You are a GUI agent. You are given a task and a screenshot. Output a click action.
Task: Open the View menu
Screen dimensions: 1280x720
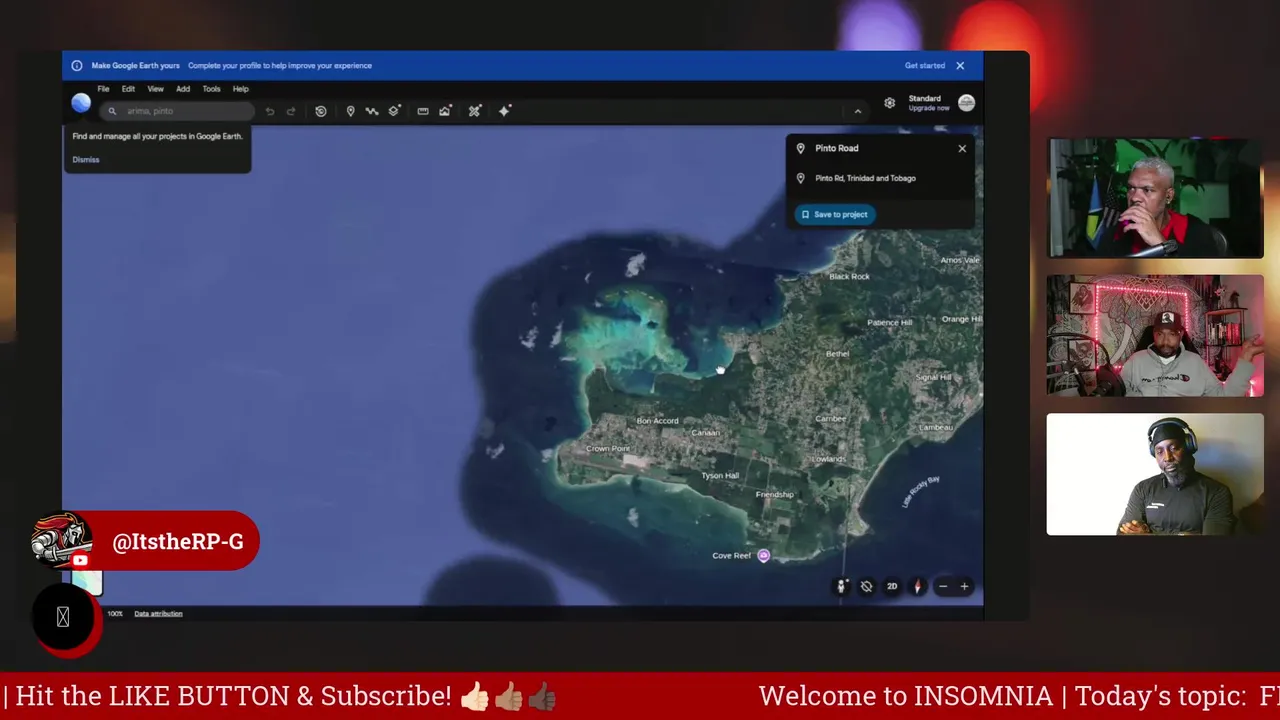pos(155,89)
